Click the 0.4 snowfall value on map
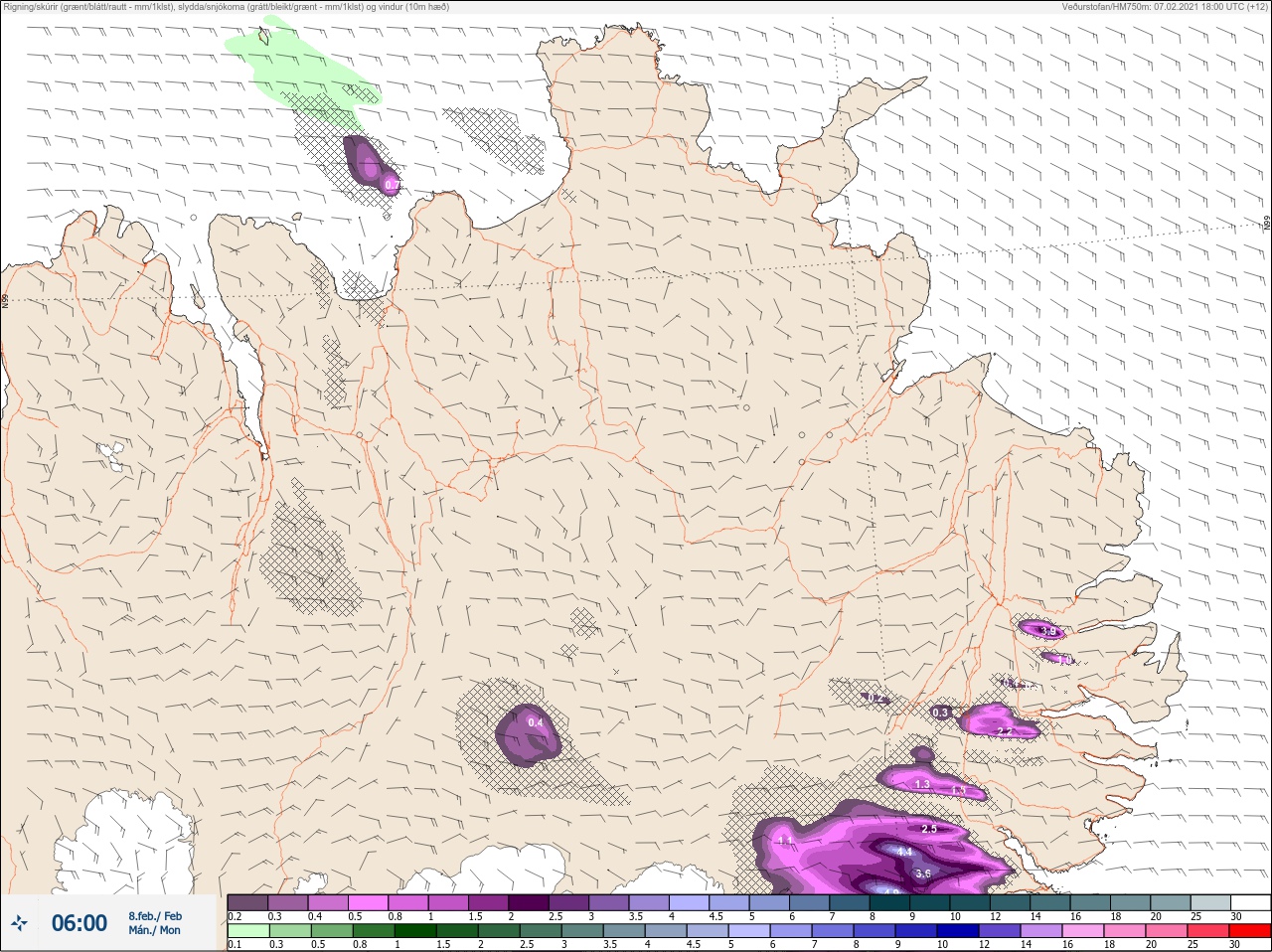The width and height of the screenshot is (1272, 952). click(536, 722)
